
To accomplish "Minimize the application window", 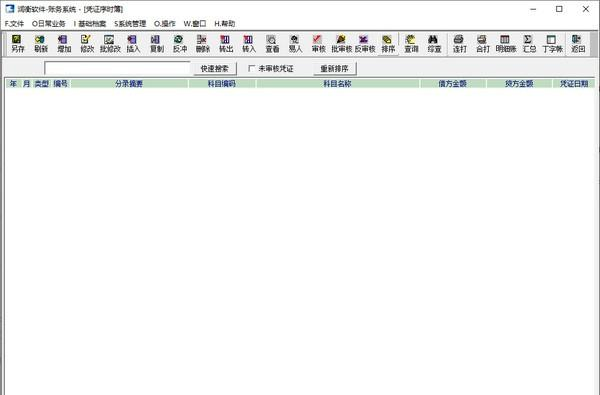I will [533, 9].
